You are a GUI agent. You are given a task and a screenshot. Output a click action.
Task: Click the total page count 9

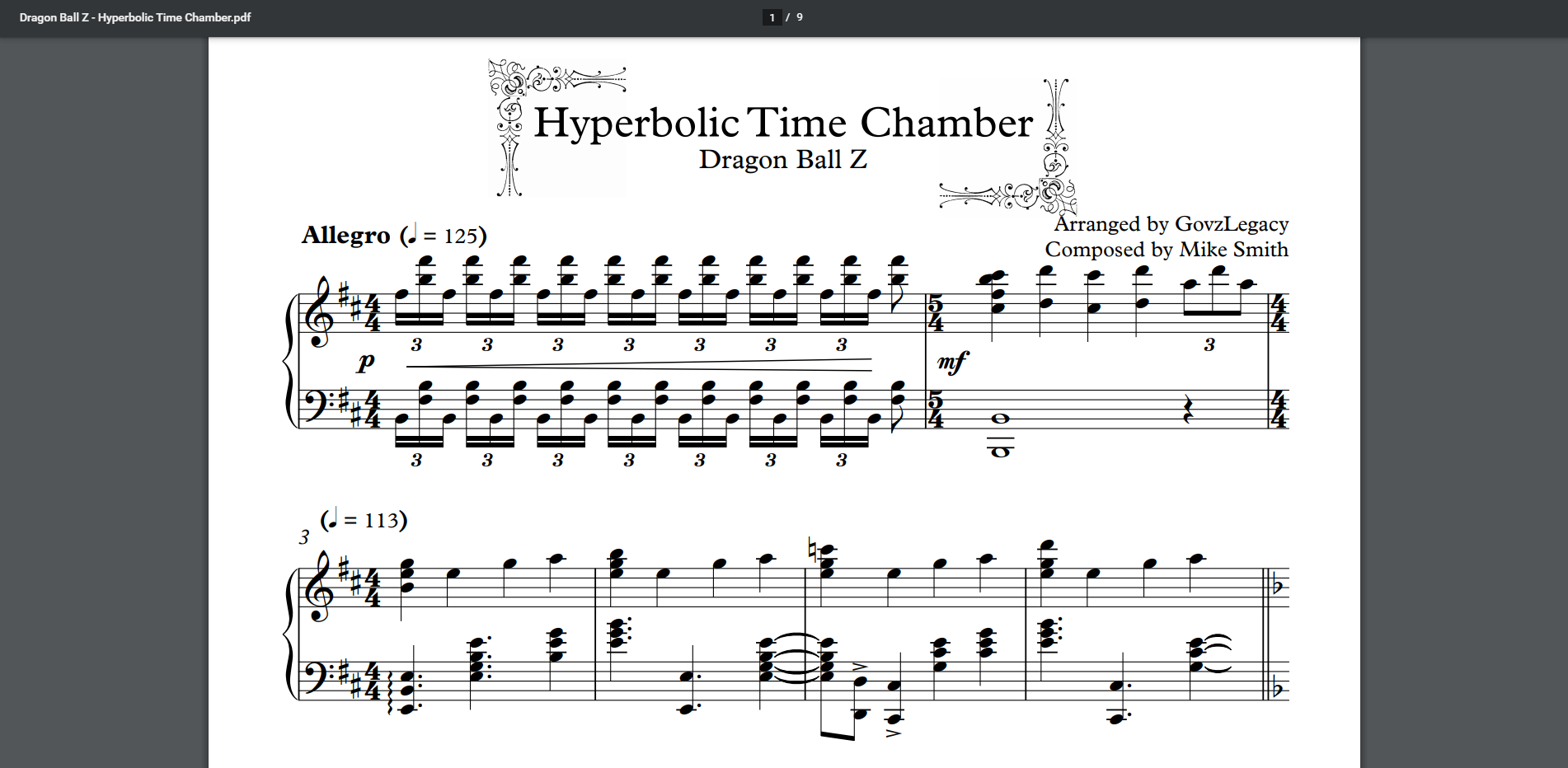[800, 17]
